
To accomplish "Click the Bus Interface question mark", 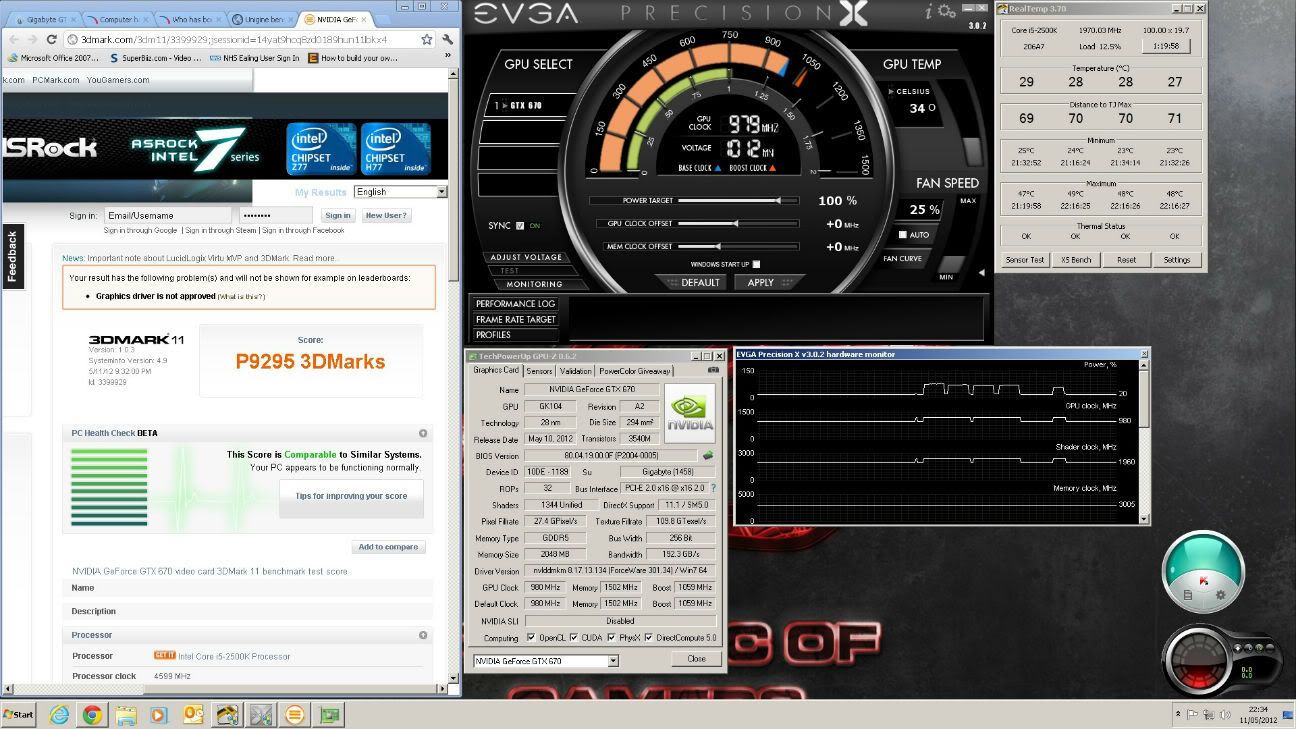I will pyautogui.click(x=713, y=488).
